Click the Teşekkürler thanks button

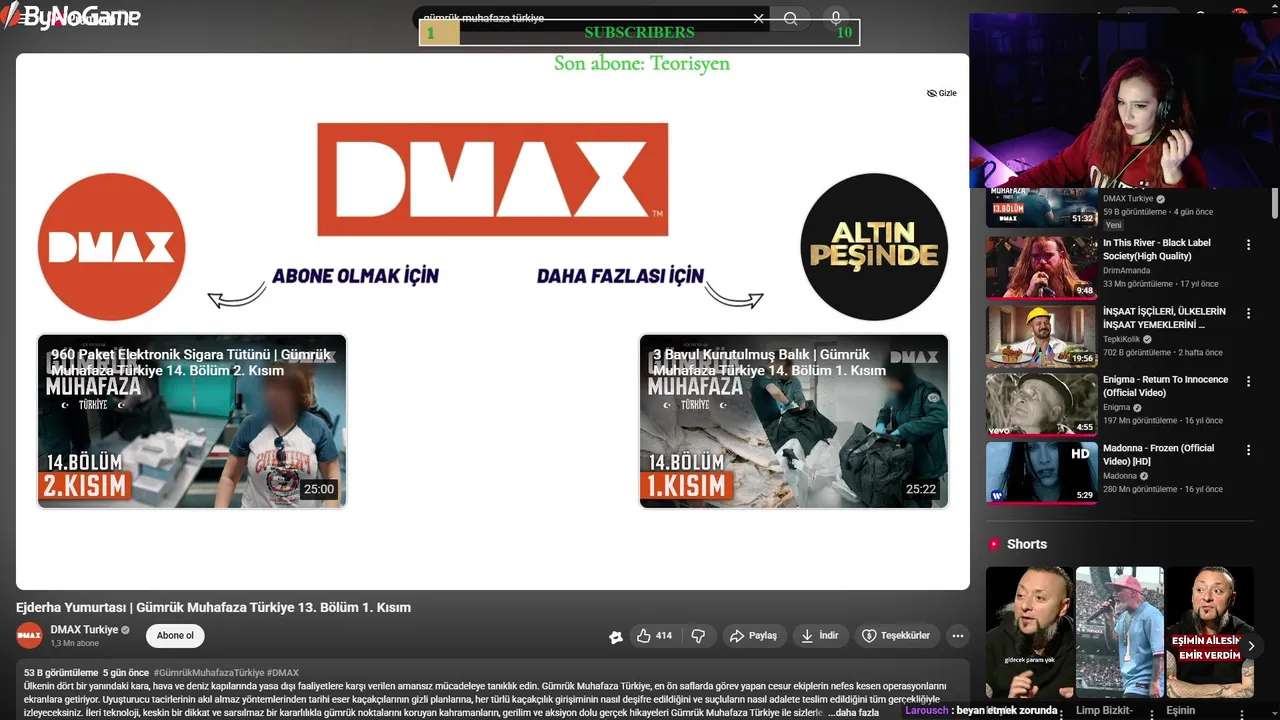click(897, 636)
